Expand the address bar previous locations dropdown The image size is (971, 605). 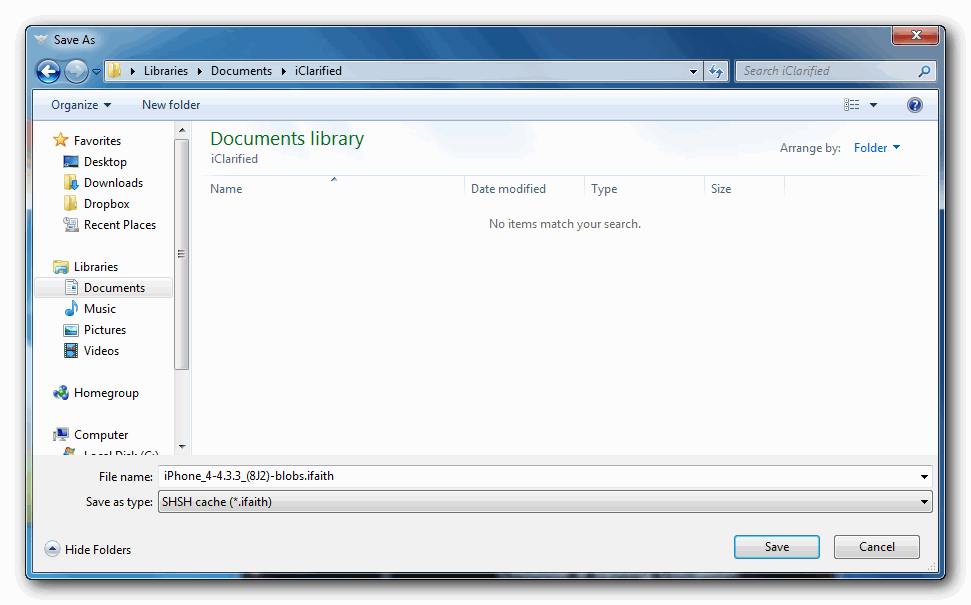694,71
